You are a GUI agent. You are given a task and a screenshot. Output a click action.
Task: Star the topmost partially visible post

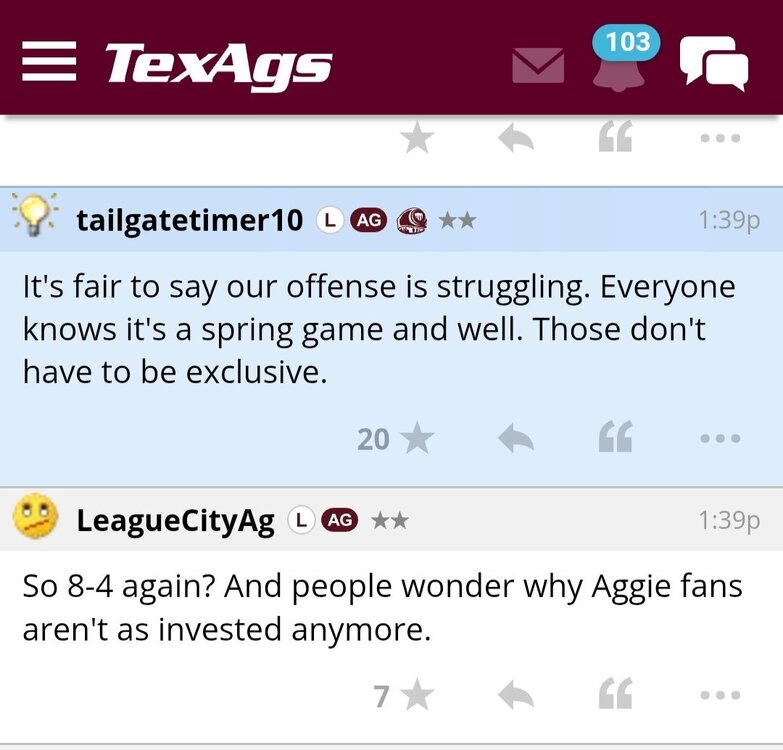[417, 139]
